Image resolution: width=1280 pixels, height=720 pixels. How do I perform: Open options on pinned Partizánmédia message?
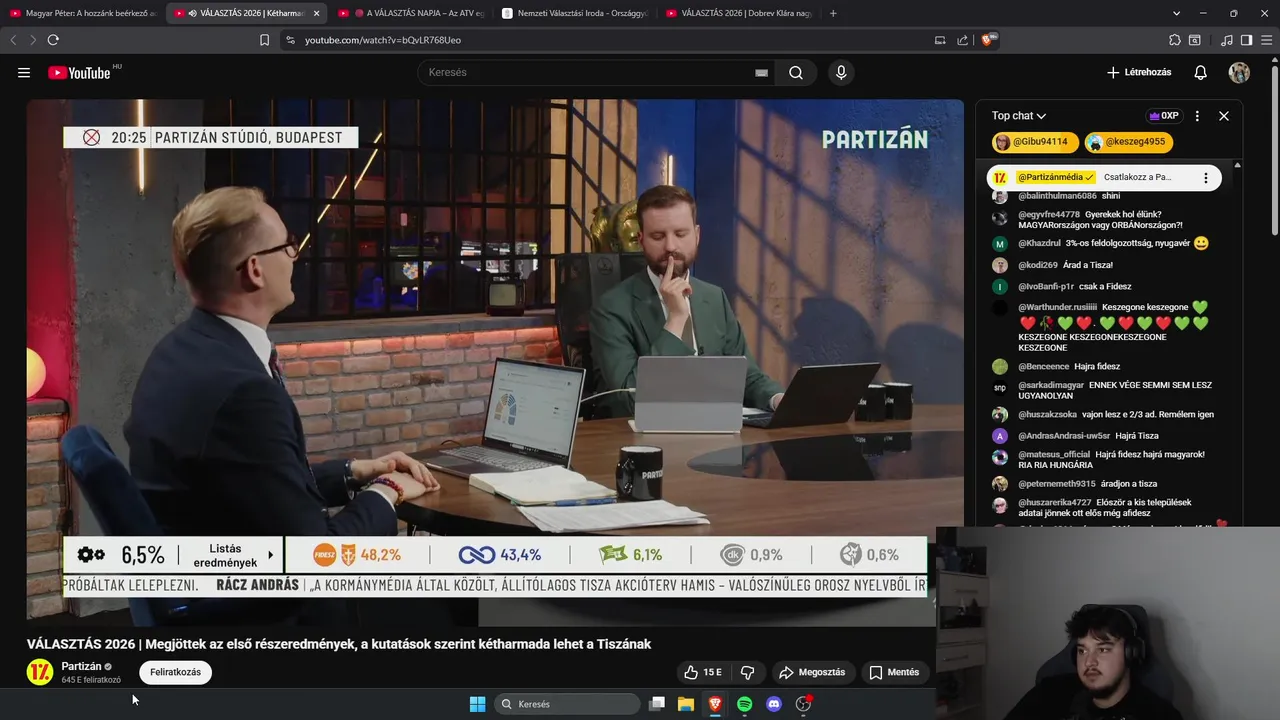[1205, 178]
